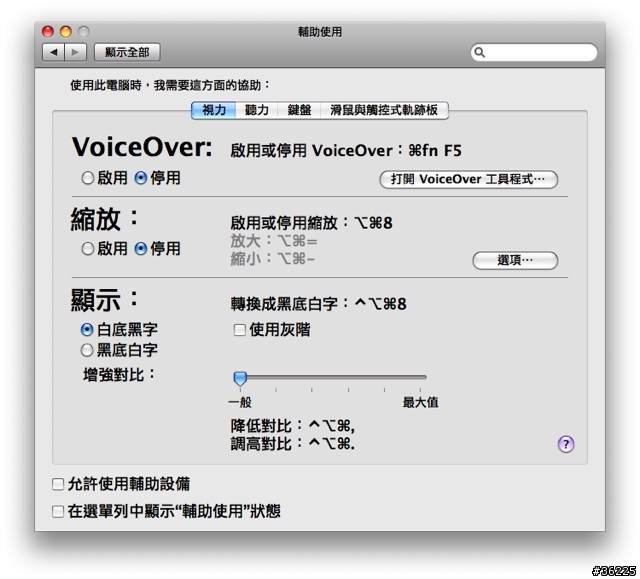Enable VoiceOver with the 啟用 radio button
640x579 pixels.
tap(88, 178)
